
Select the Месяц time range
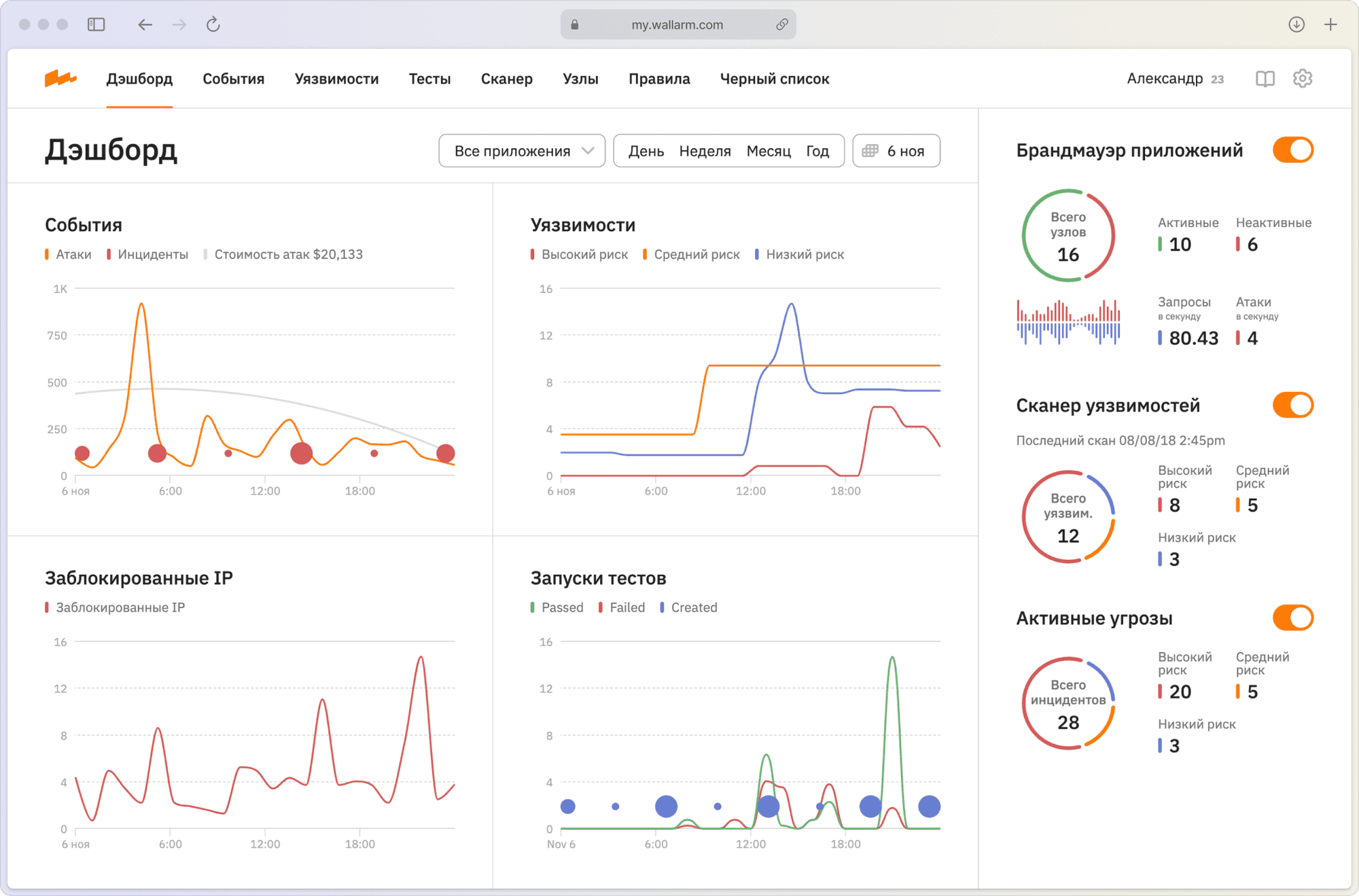tap(768, 151)
